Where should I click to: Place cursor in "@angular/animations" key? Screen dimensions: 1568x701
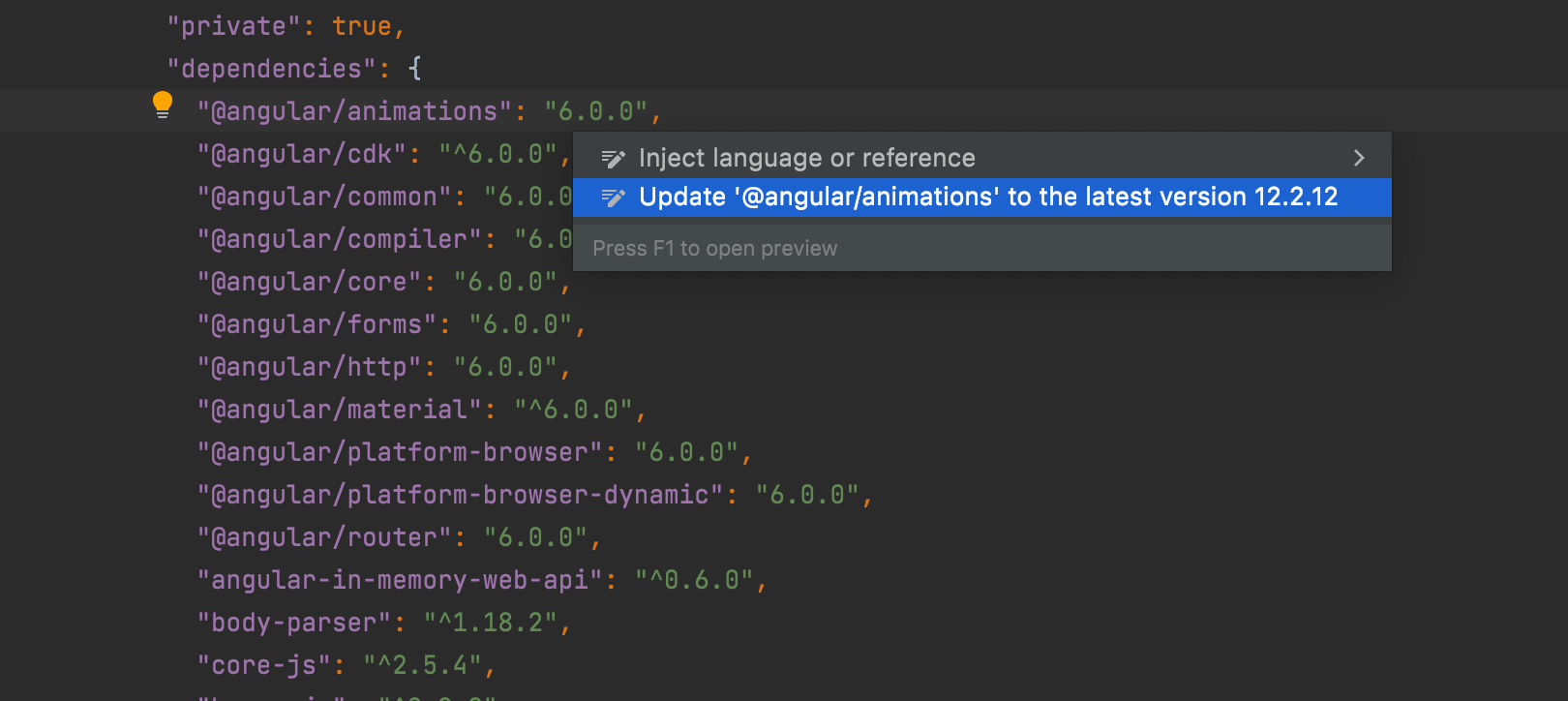353,112
